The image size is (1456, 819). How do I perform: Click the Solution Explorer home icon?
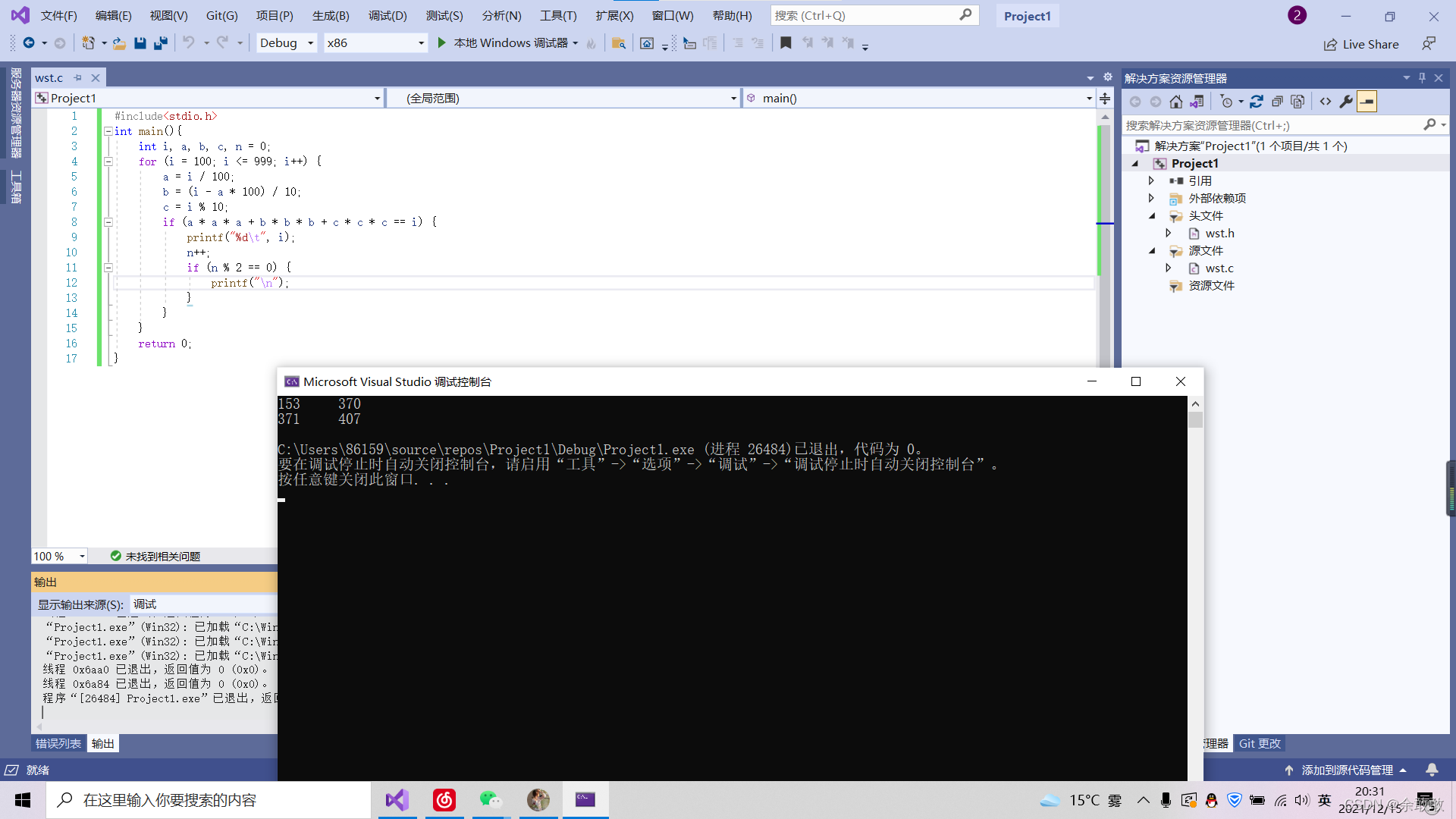1176,102
